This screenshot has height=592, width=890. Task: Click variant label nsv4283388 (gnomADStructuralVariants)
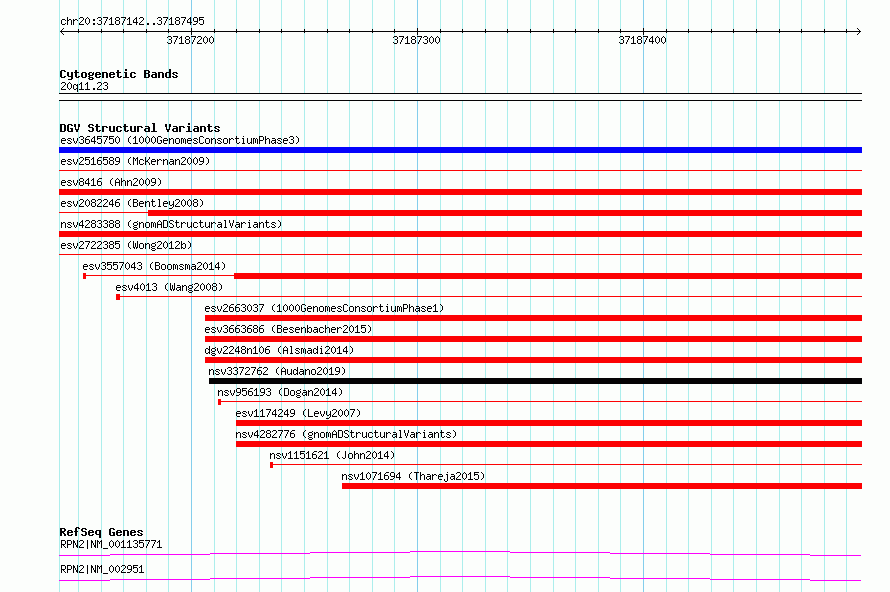pos(171,224)
